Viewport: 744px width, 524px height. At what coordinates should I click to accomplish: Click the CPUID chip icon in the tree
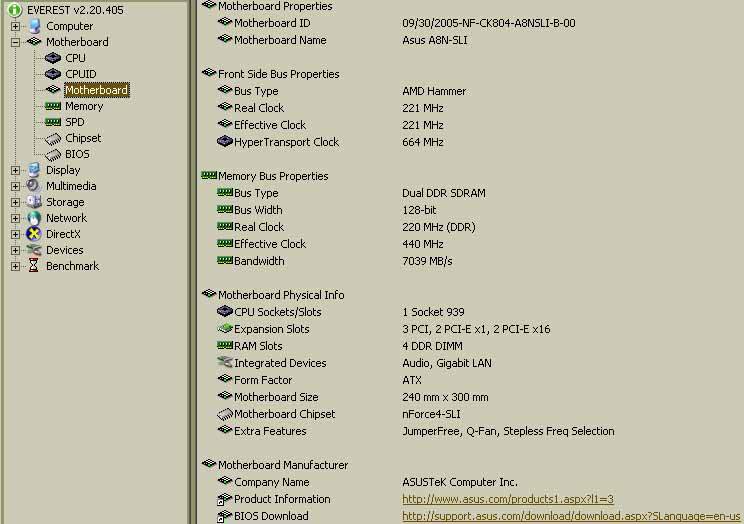click(x=53, y=74)
